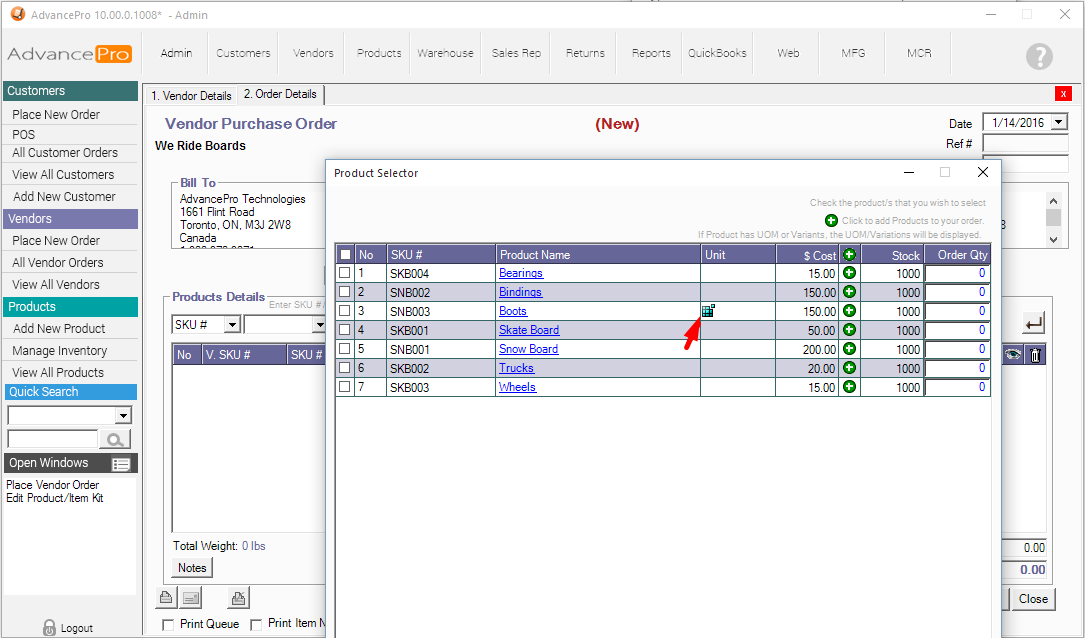Image resolution: width=1085 pixels, height=638 pixels.
Task: Open the Boots variants grid icon
Action: click(x=708, y=311)
